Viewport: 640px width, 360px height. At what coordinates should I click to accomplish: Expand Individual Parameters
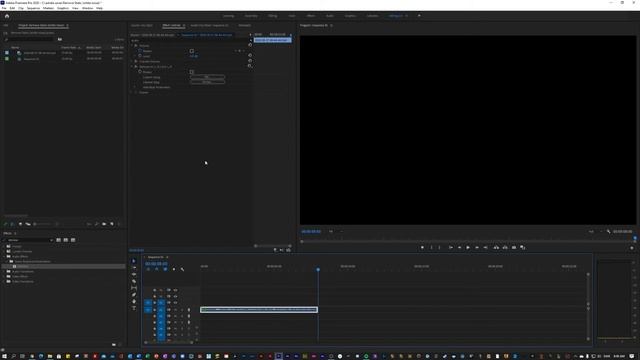pyautogui.click(x=136, y=87)
